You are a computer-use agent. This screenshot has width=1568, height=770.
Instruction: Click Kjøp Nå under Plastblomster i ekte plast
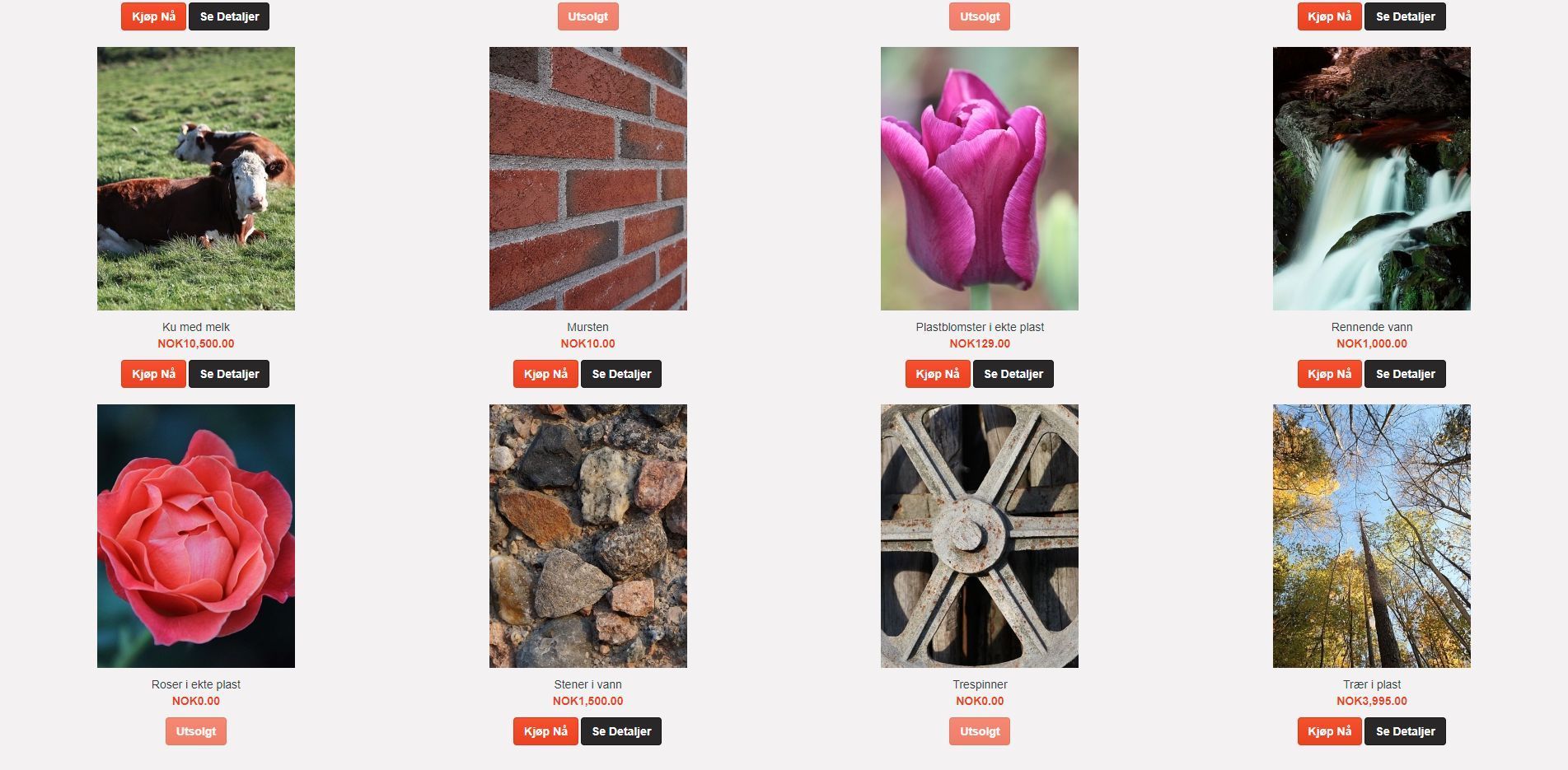point(938,374)
